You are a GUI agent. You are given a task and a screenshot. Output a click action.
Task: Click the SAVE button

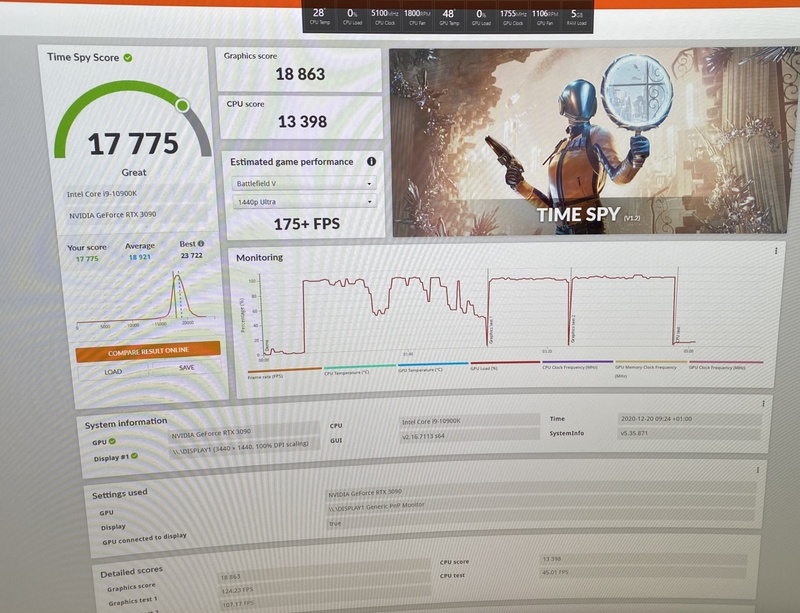[x=187, y=367]
